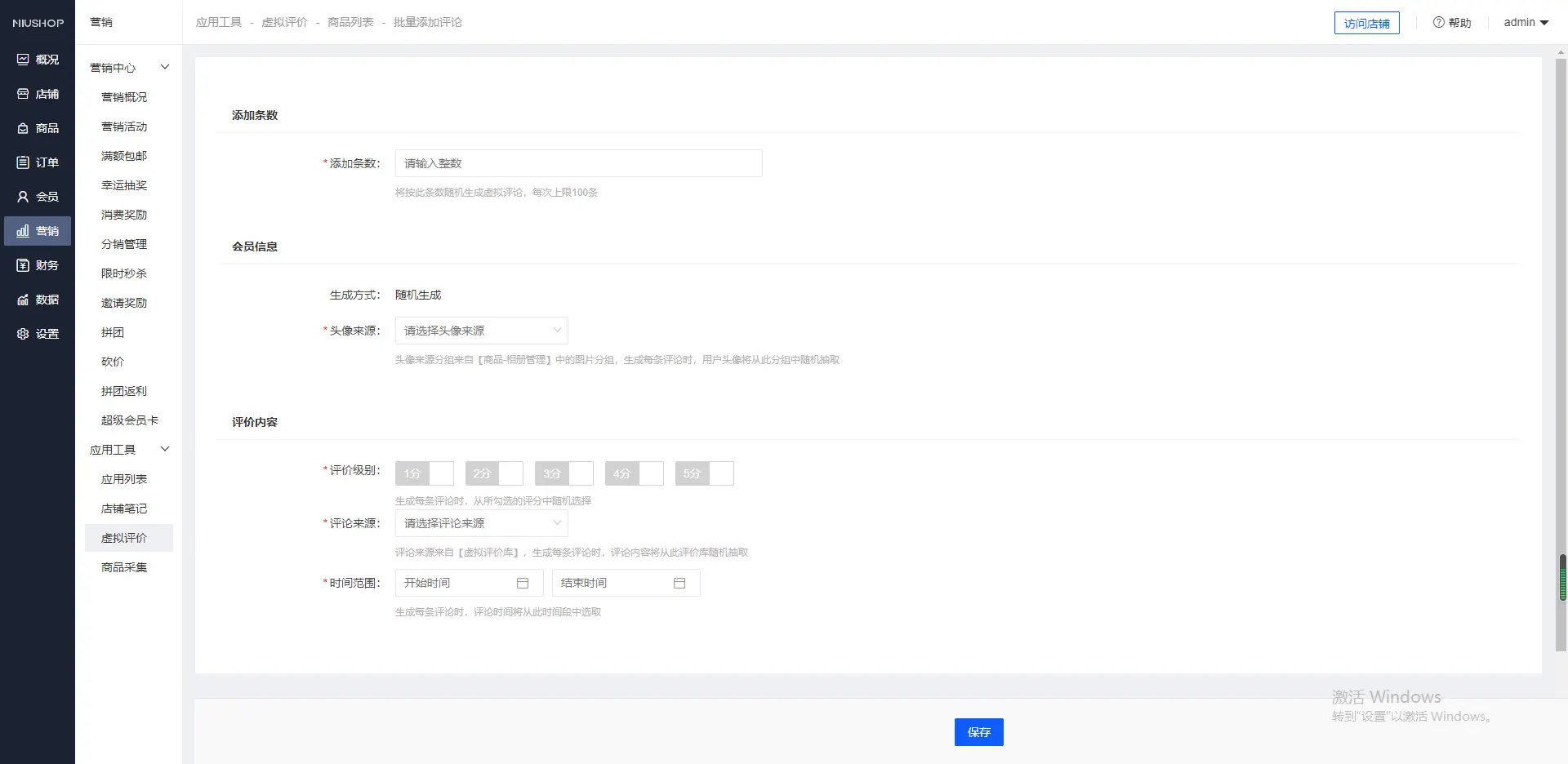This screenshot has height=764, width=1568.
Task: Click the 访问店铺 button
Action: point(1366,24)
